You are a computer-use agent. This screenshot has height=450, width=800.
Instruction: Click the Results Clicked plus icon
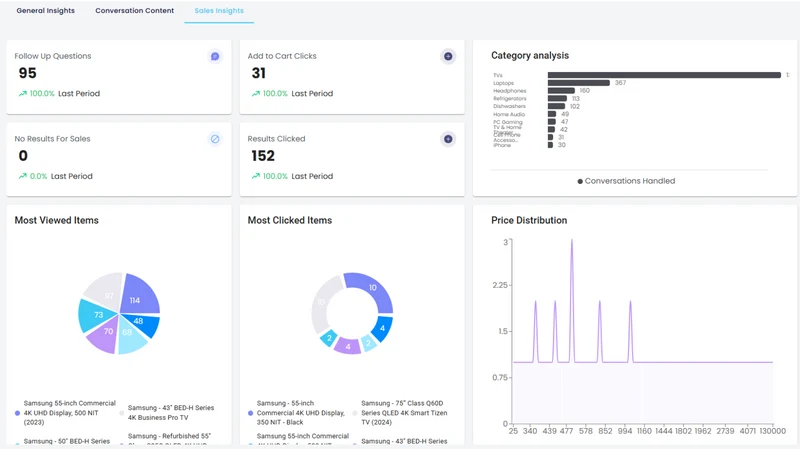point(448,139)
